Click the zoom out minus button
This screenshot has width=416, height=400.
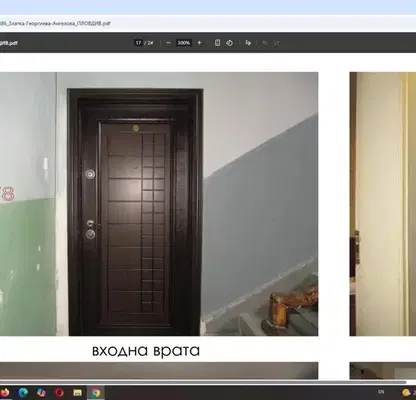coord(168,43)
